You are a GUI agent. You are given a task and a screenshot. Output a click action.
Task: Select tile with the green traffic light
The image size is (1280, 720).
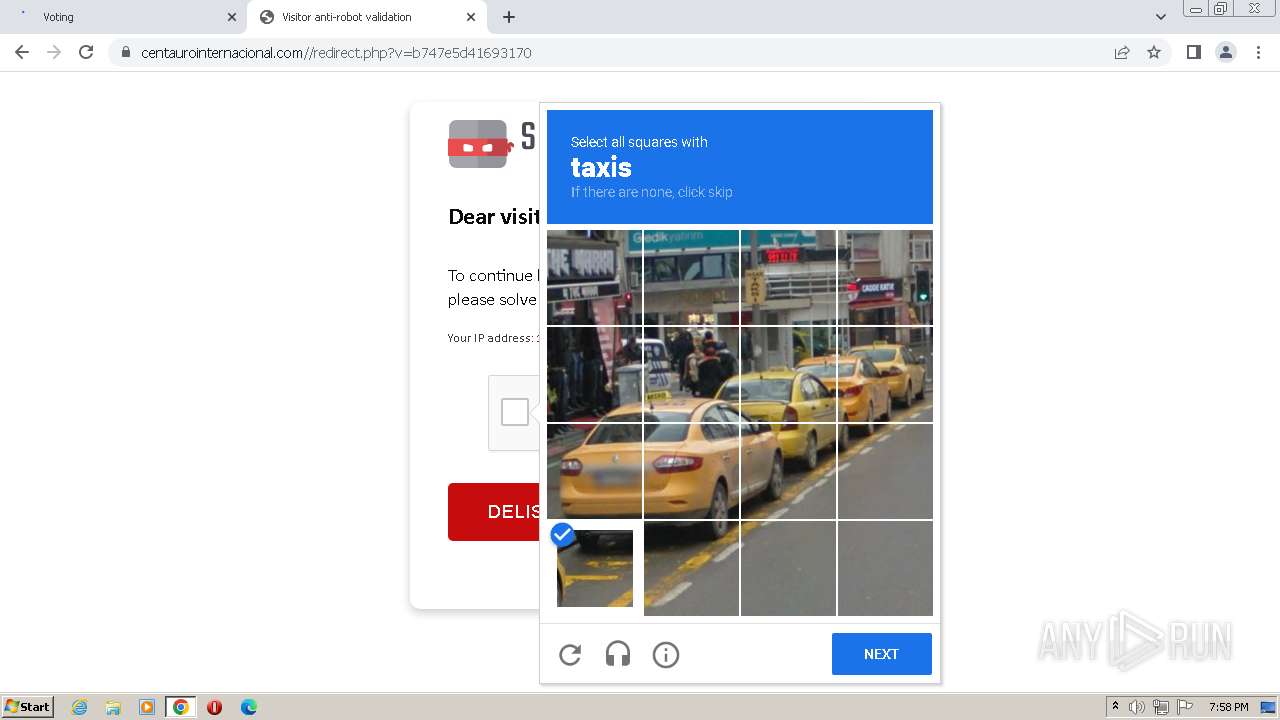coord(885,277)
